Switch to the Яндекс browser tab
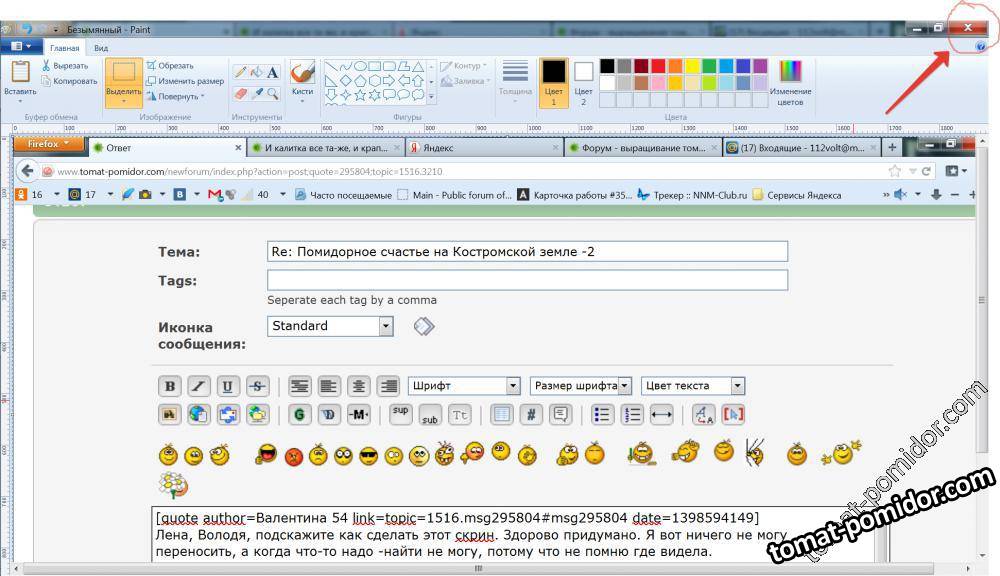The height and width of the screenshot is (576, 1000). coord(481,147)
